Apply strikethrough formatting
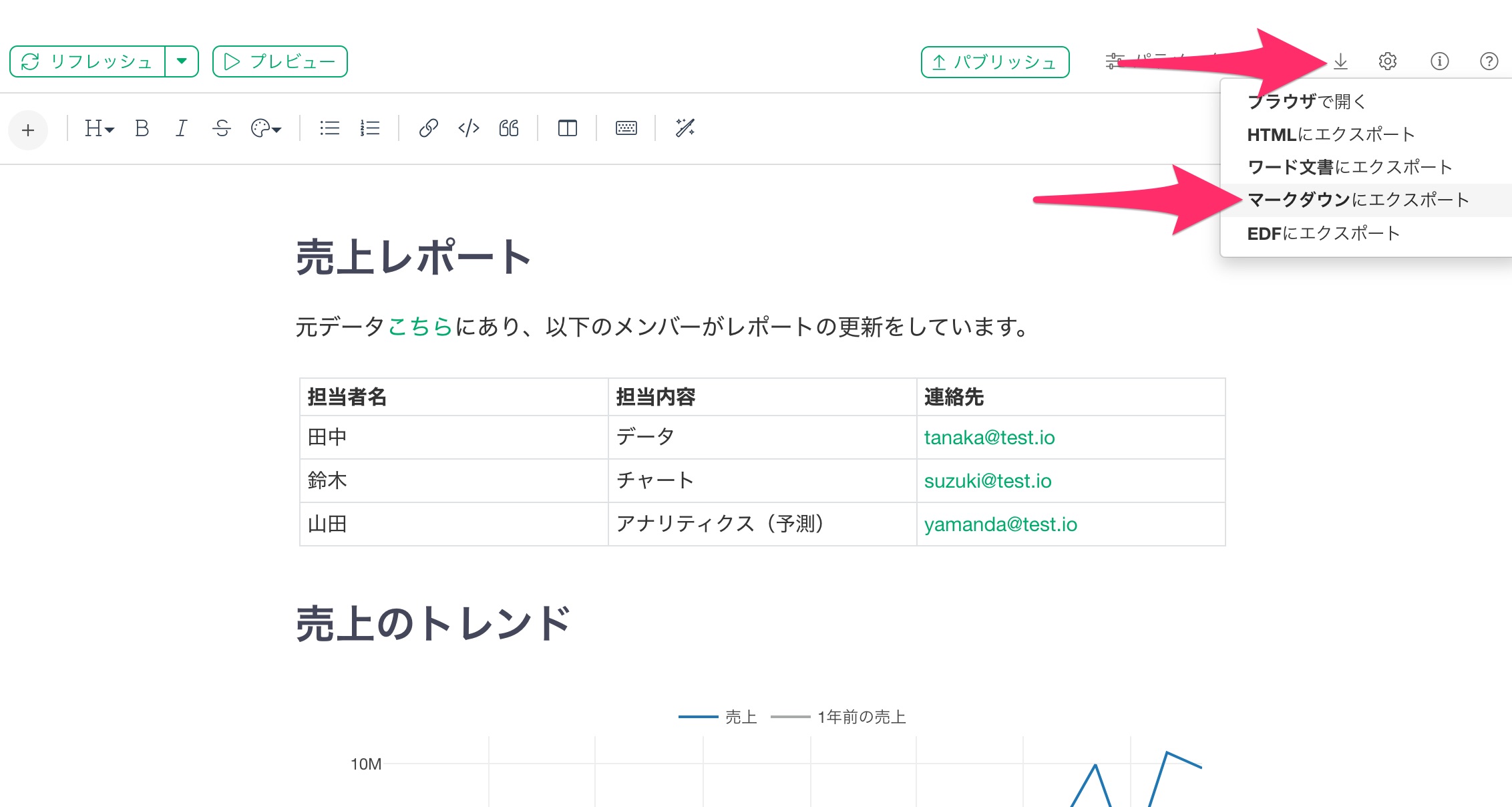Image resolution: width=1512 pixels, height=807 pixels. click(222, 128)
